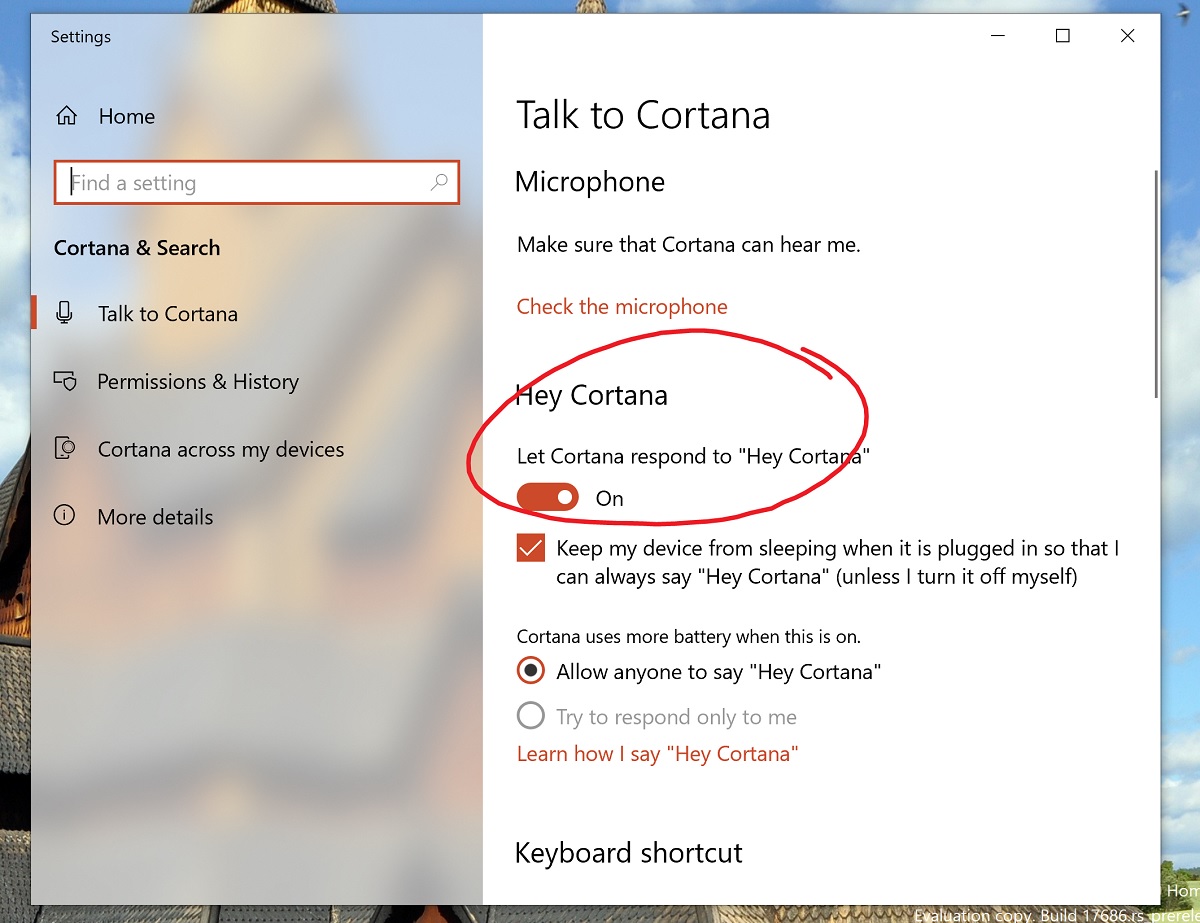Close the Settings window

click(1127, 36)
